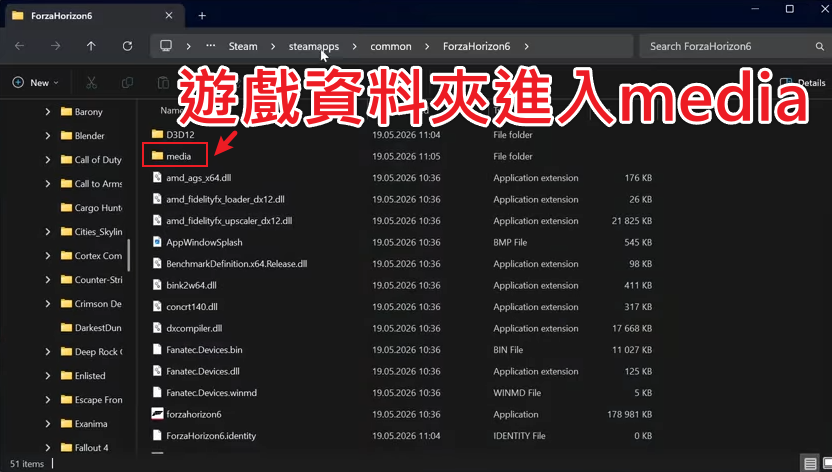Image resolution: width=832 pixels, height=472 pixels.
Task: Open the New item menu
Action: pos(36,83)
